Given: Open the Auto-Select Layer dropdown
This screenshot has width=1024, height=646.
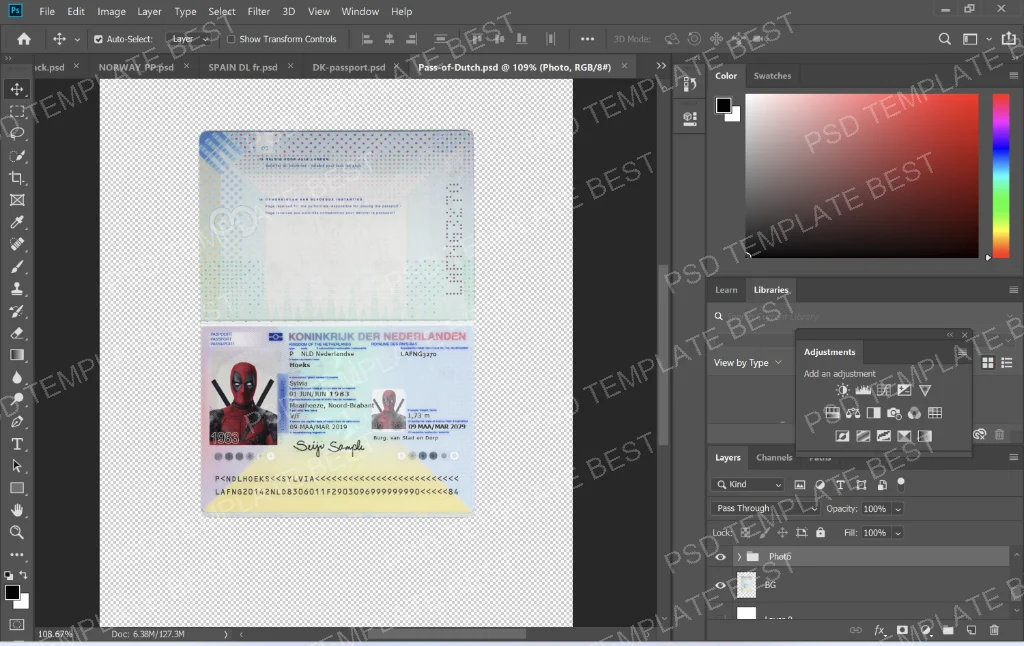Looking at the screenshot, I should [x=189, y=39].
